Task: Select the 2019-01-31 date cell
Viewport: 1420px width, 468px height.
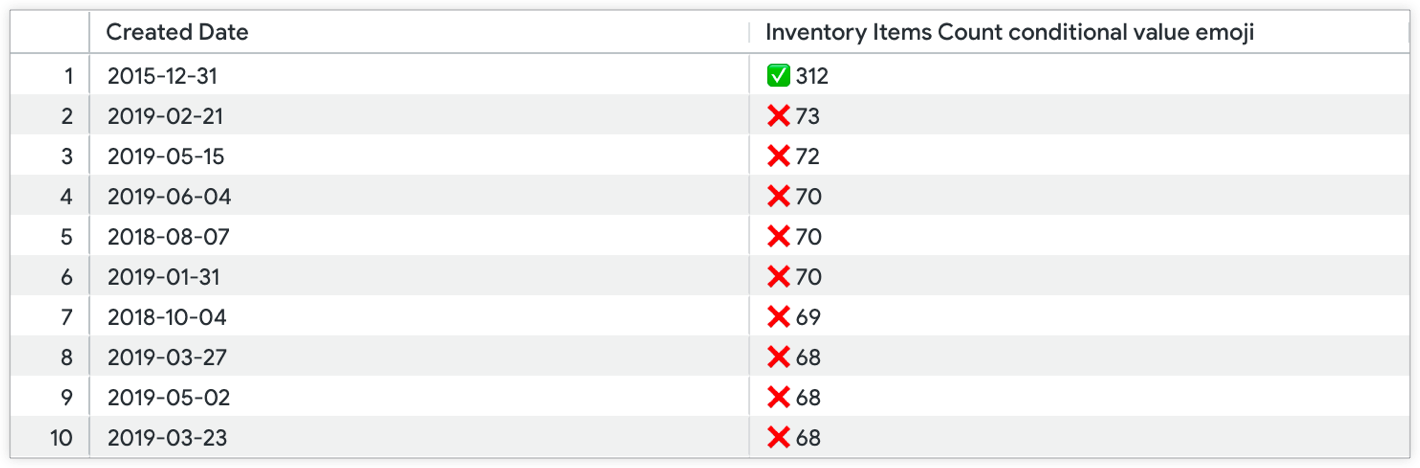Action: [x=163, y=277]
